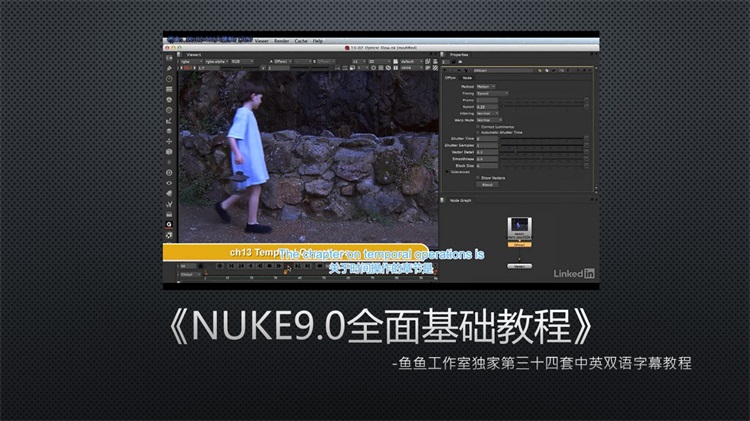This screenshot has width=750, height=421.
Task: Open the Help menu
Action: [x=318, y=41]
